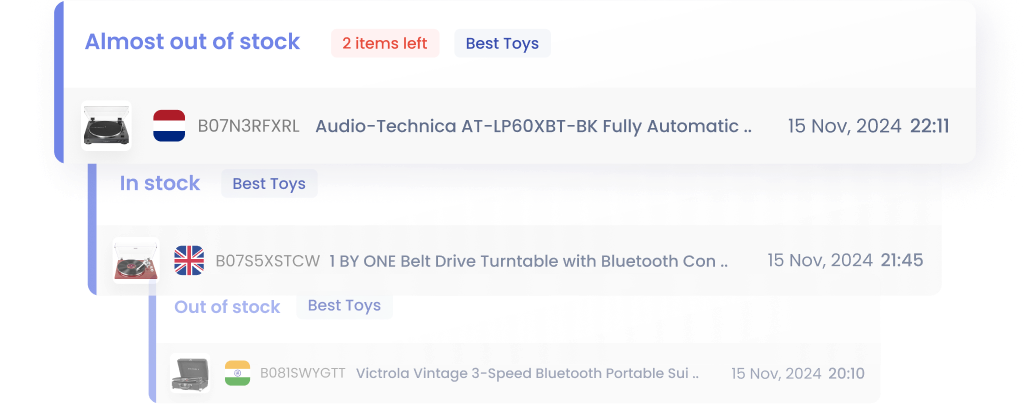Select Best Toys tag beside In stock
Screen dimensions: 1030x404
click(x=269, y=184)
